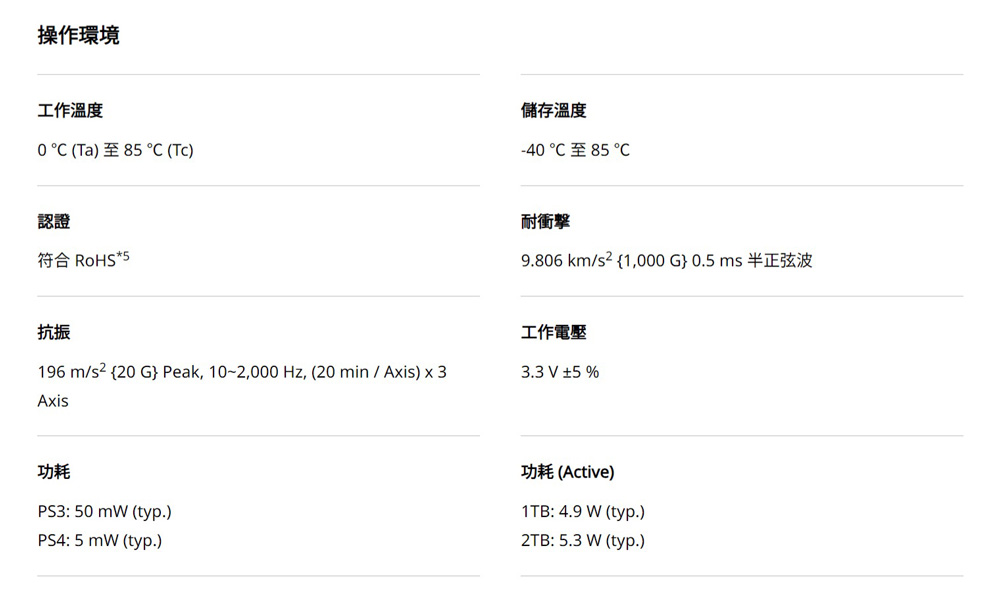This screenshot has height=602, width=1000.
Task: Click the PS4: 5 mW (typ.) line
Action: (x=100, y=541)
